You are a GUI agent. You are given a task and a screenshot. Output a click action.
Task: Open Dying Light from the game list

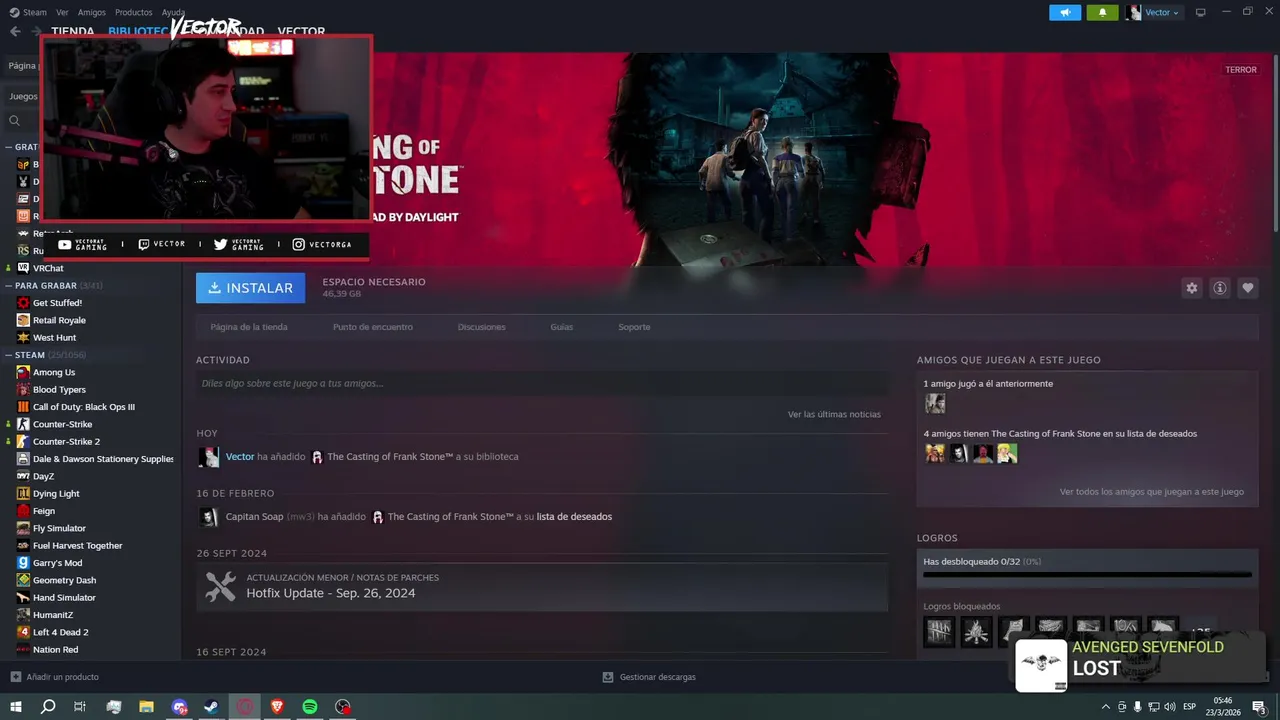tap(56, 493)
